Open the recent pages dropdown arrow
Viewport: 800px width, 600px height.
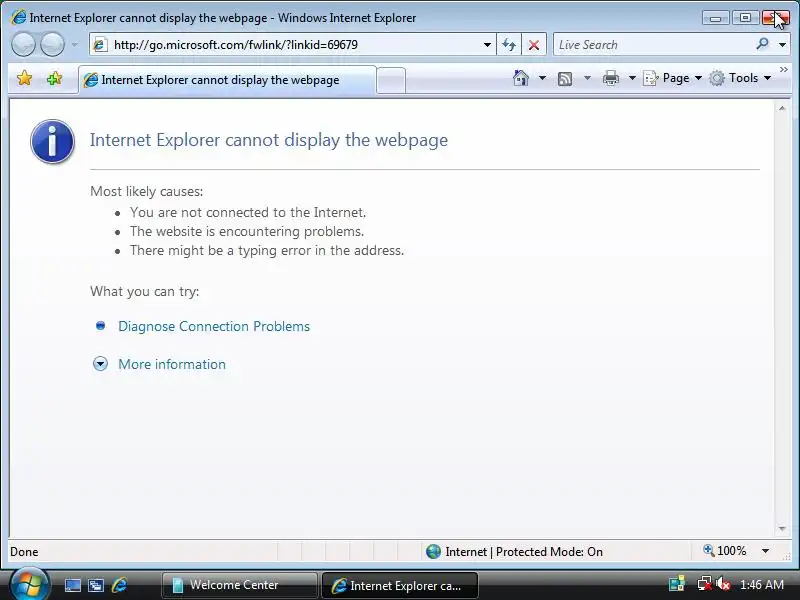[x=75, y=45]
